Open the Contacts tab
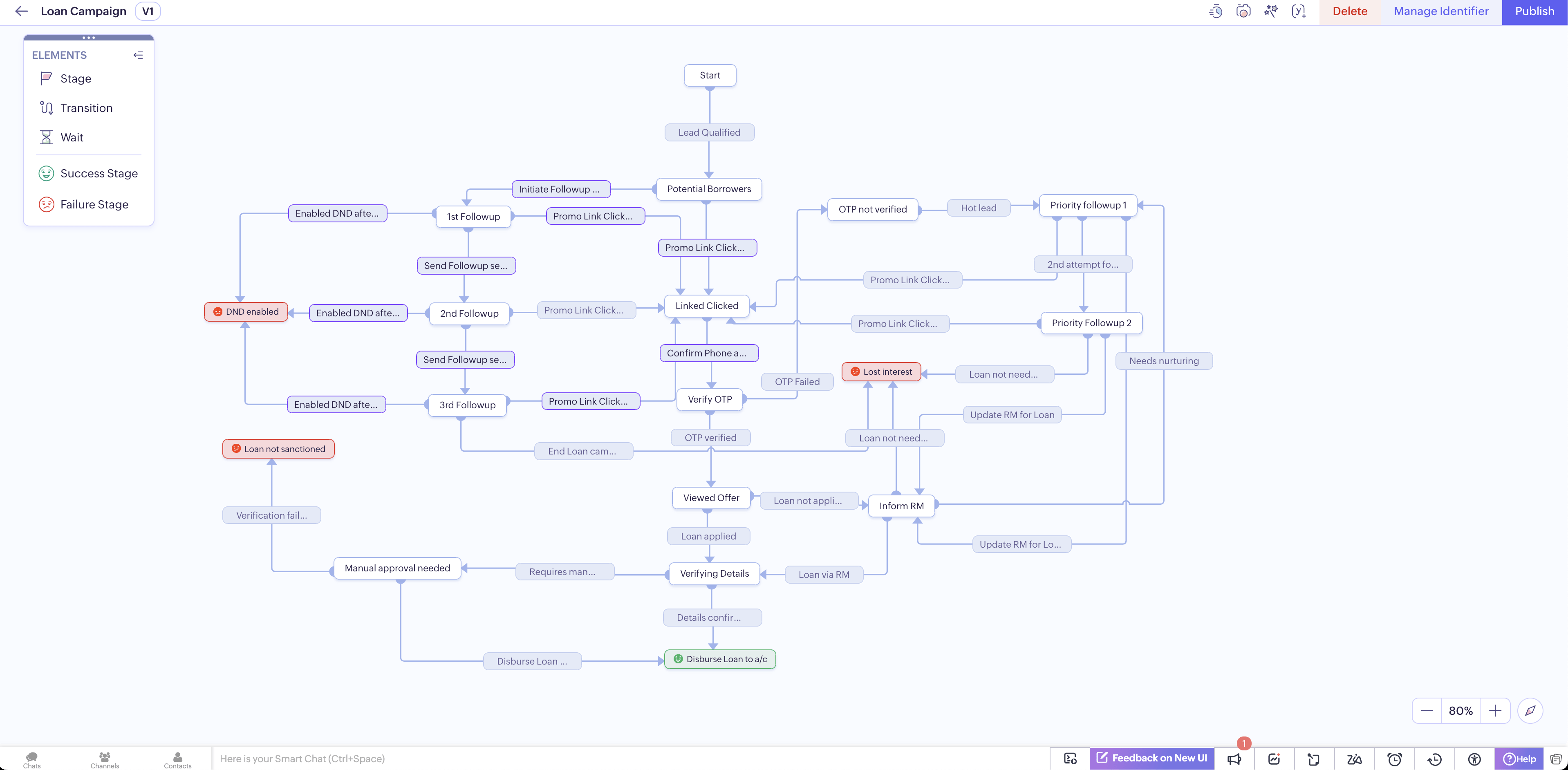This screenshot has width=1568, height=770. point(178,760)
